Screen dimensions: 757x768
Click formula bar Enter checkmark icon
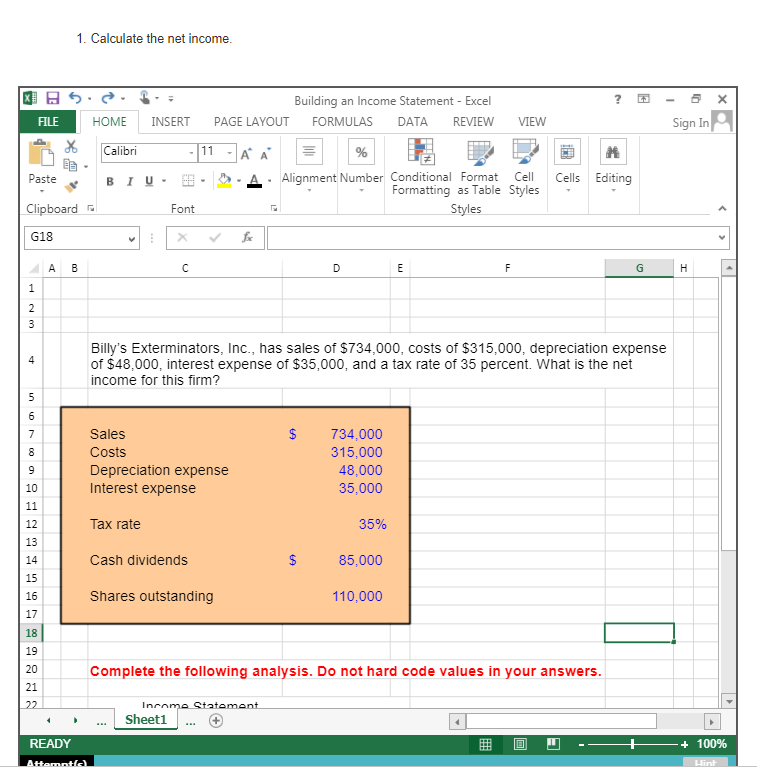(214, 238)
